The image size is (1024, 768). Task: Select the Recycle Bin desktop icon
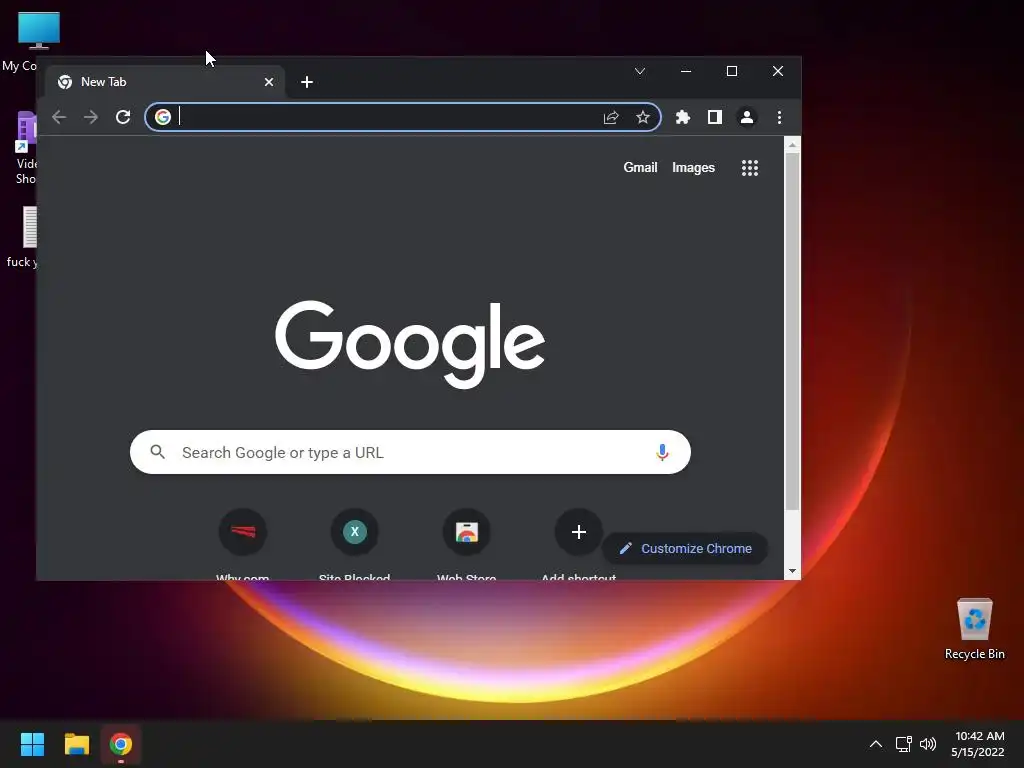click(974, 629)
